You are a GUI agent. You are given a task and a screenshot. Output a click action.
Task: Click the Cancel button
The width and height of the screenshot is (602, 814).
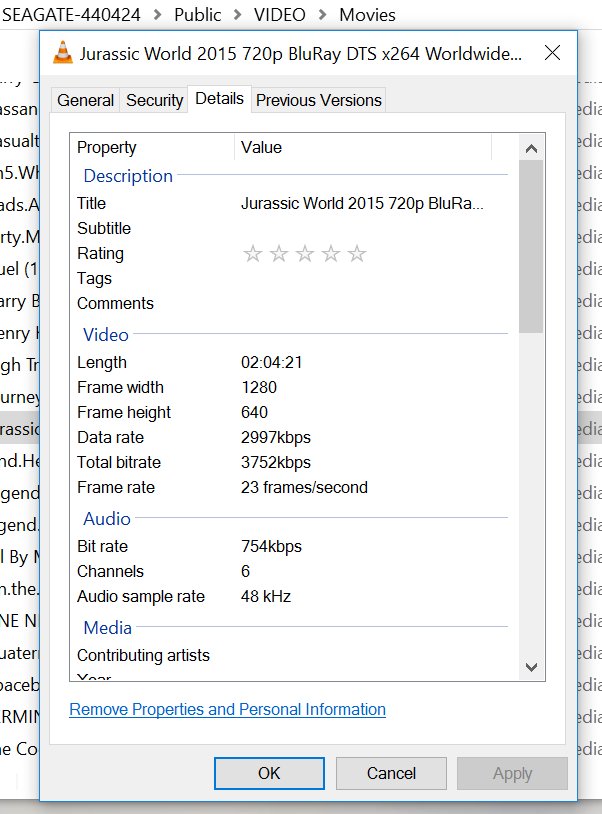click(x=391, y=773)
